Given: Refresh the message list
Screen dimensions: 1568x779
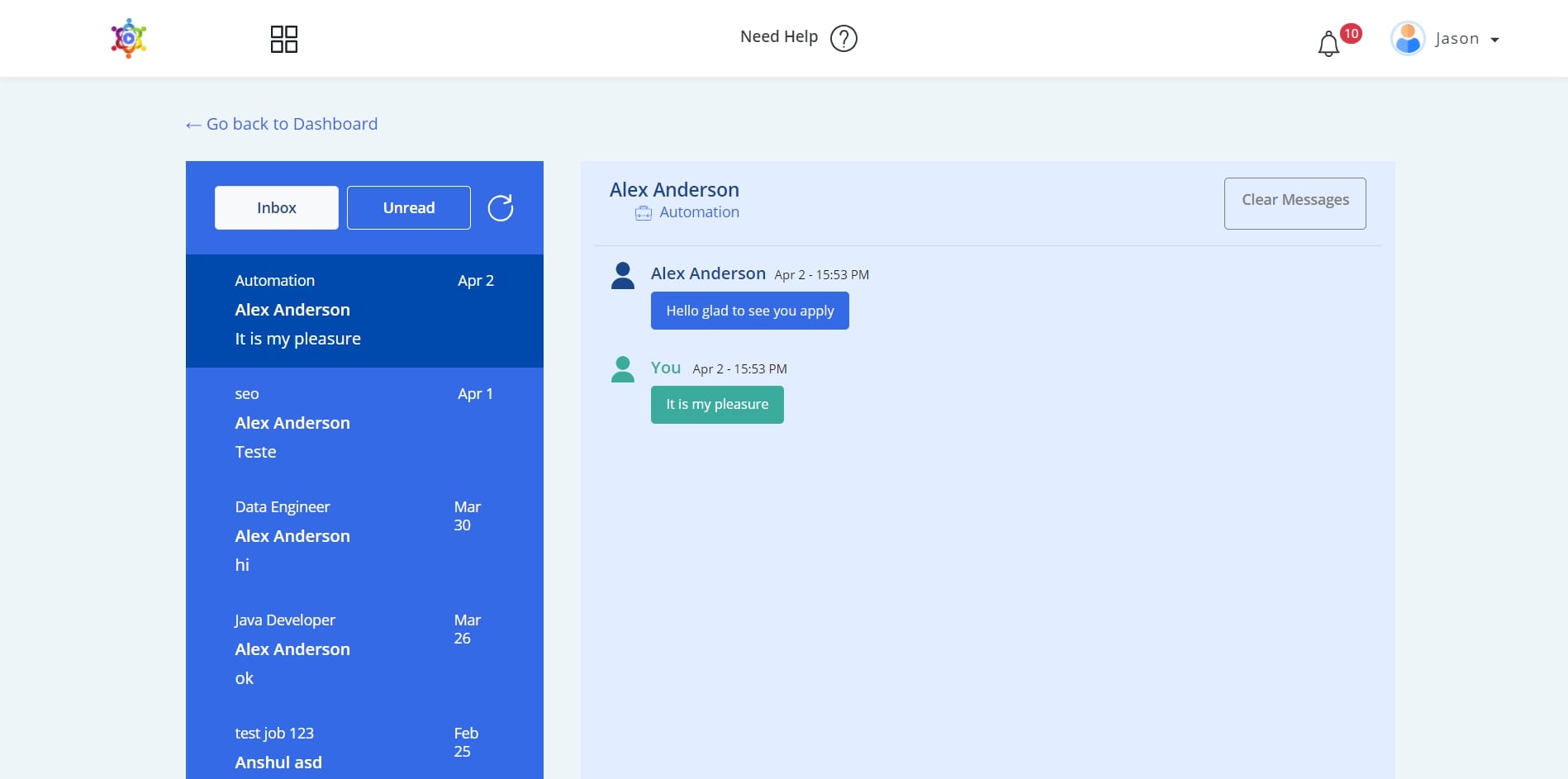Looking at the screenshot, I should [500, 208].
